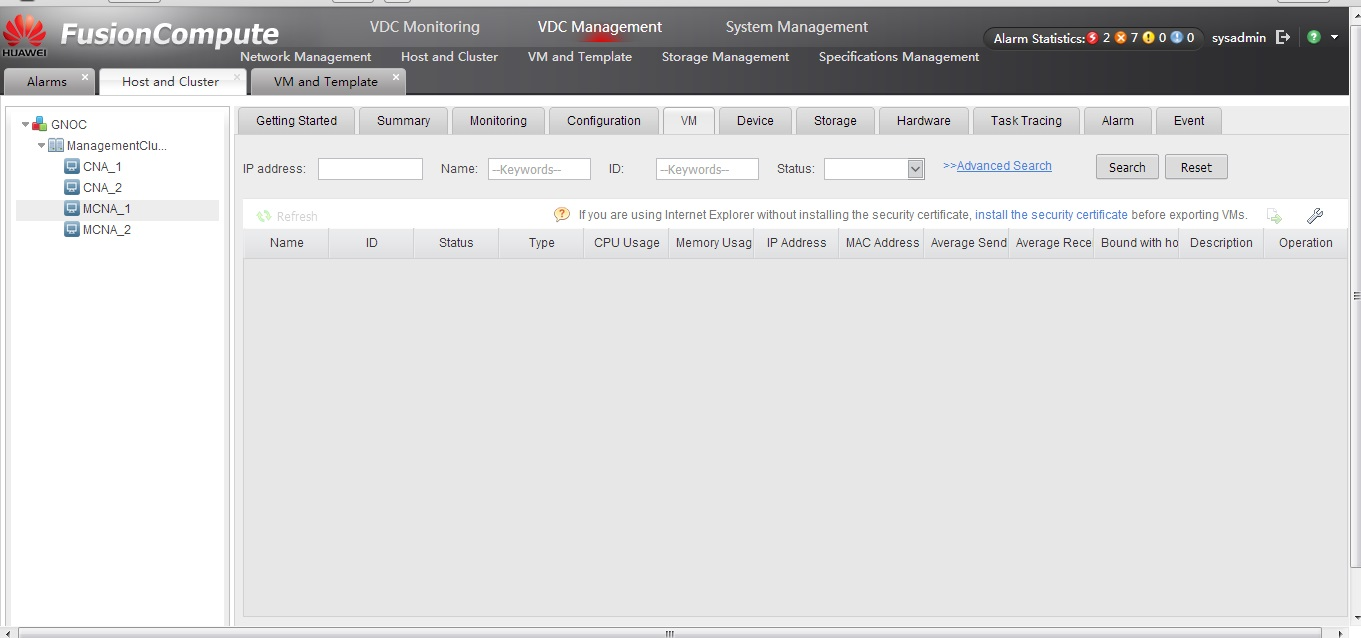Select the VM tab

[x=689, y=121]
